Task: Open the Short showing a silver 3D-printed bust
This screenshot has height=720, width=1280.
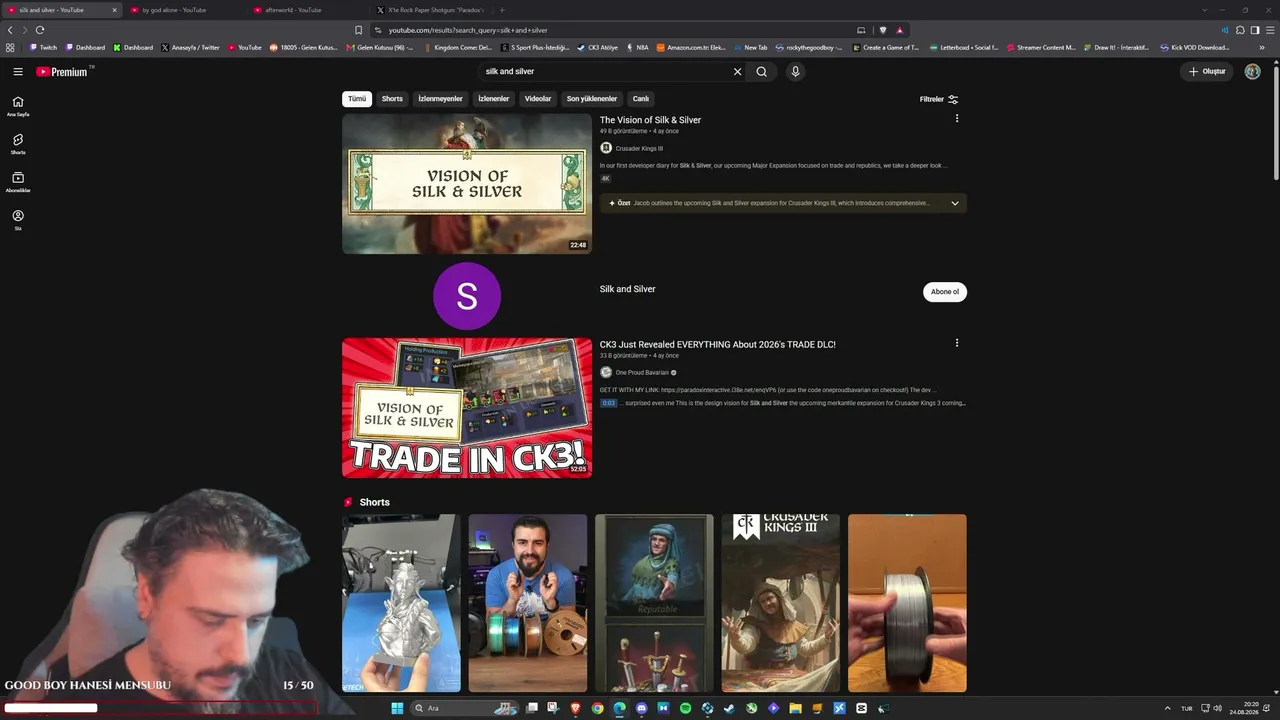Action: (401, 603)
